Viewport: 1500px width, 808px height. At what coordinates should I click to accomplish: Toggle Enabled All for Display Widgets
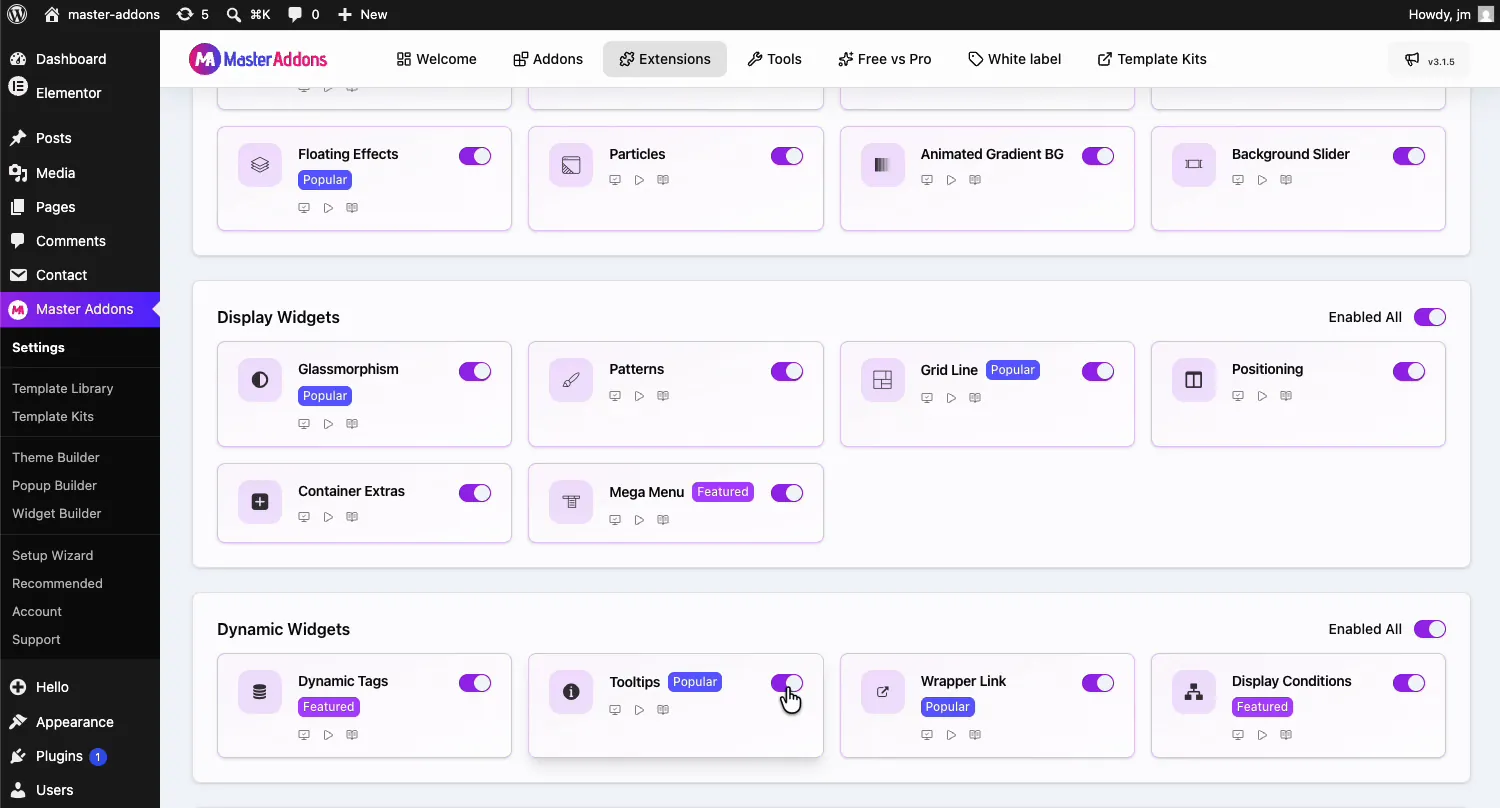(x=1430, y=317)
